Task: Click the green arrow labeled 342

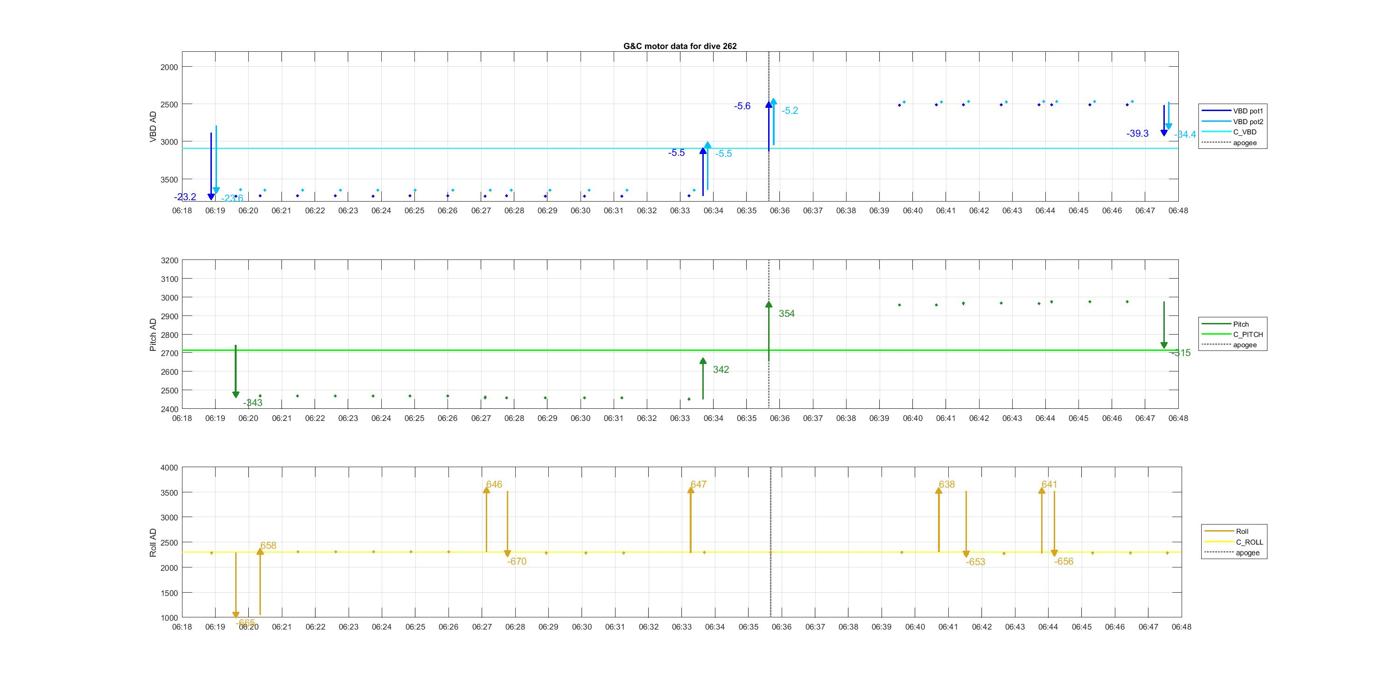Action: (703, 379)
